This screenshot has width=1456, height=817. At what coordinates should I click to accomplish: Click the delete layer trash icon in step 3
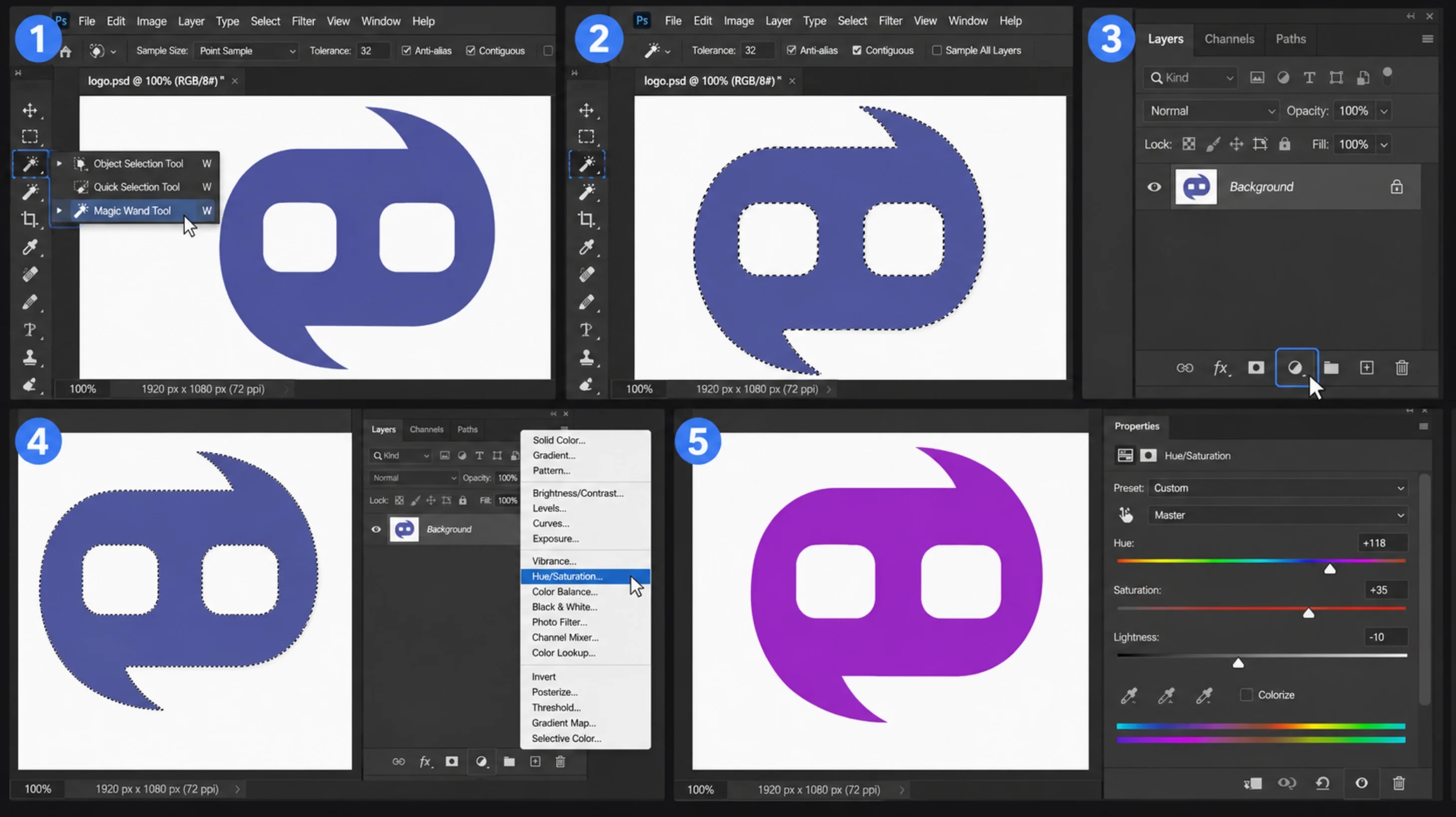click(1402, 368)
